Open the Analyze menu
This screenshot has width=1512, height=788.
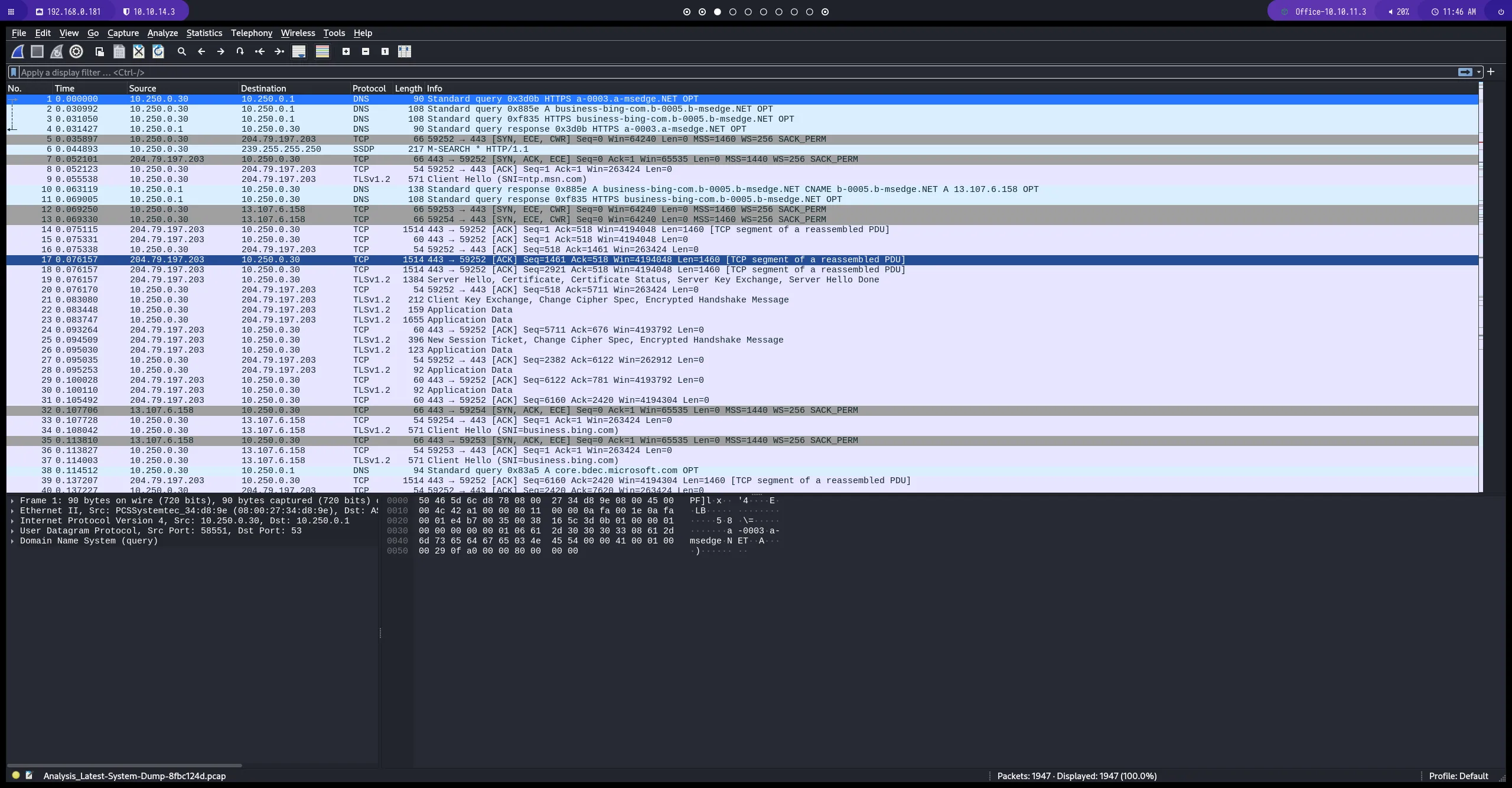pos(162,33)
